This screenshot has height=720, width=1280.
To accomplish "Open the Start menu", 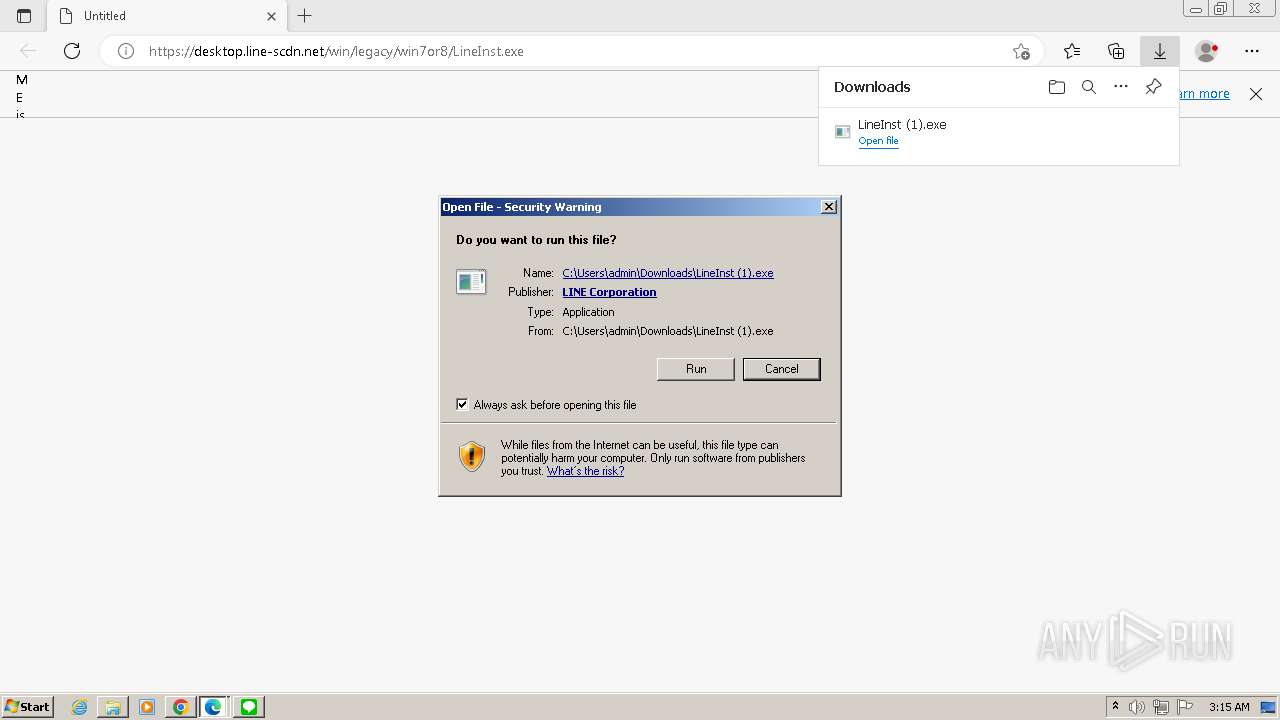I will (27, 707).
